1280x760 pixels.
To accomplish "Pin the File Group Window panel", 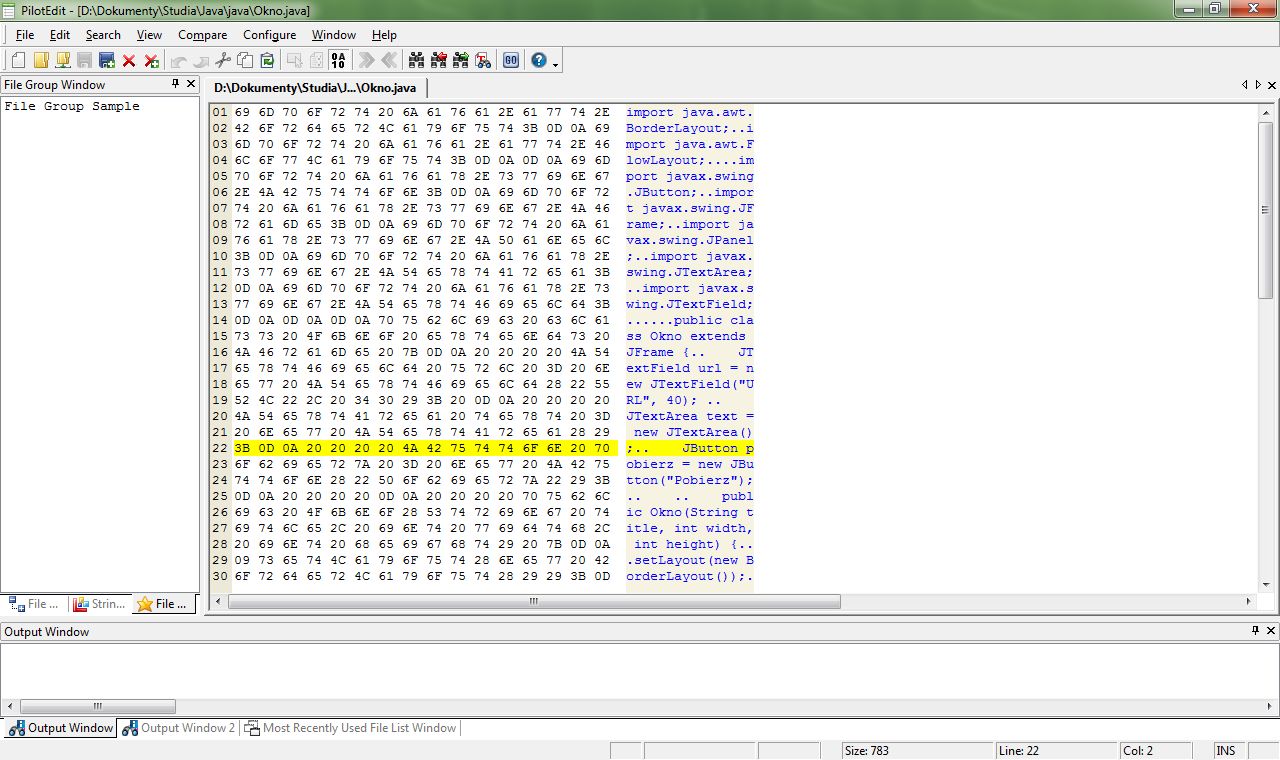I will coord(176,84).
